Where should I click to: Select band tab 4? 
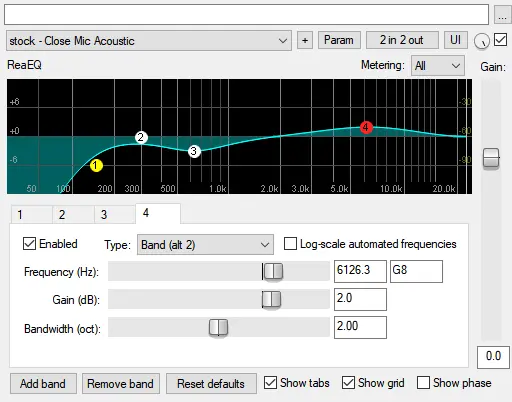pos(158,213)
